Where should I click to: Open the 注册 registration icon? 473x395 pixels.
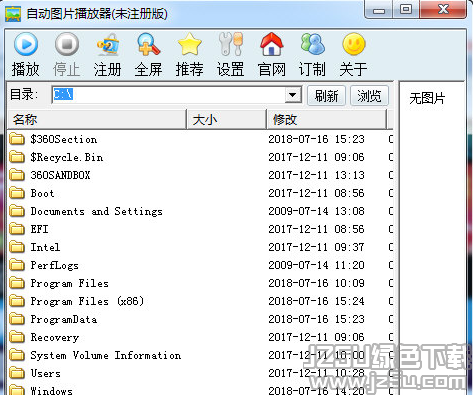108,44
